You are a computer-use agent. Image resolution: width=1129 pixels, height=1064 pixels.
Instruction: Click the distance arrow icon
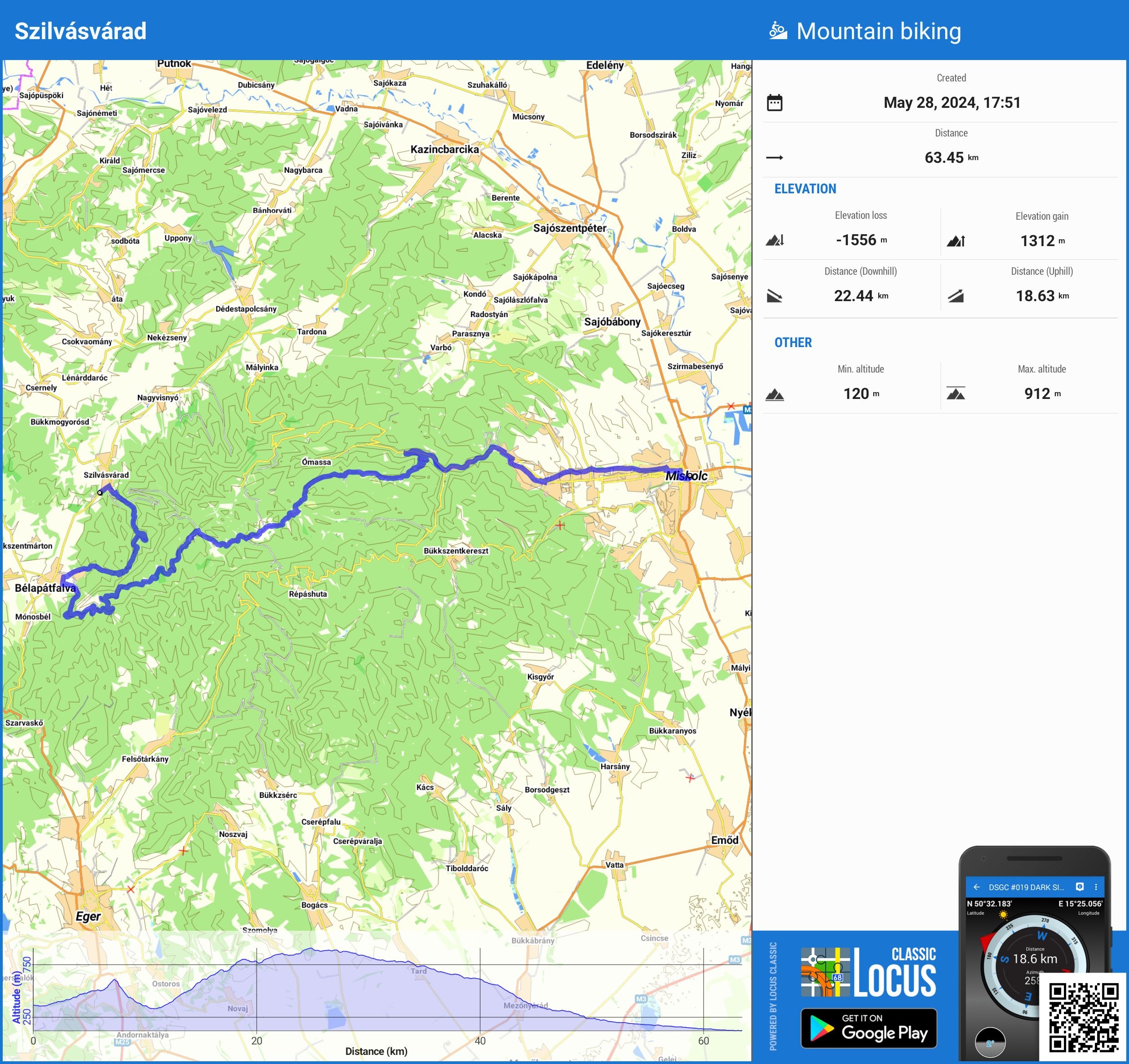tap(775, 157)
